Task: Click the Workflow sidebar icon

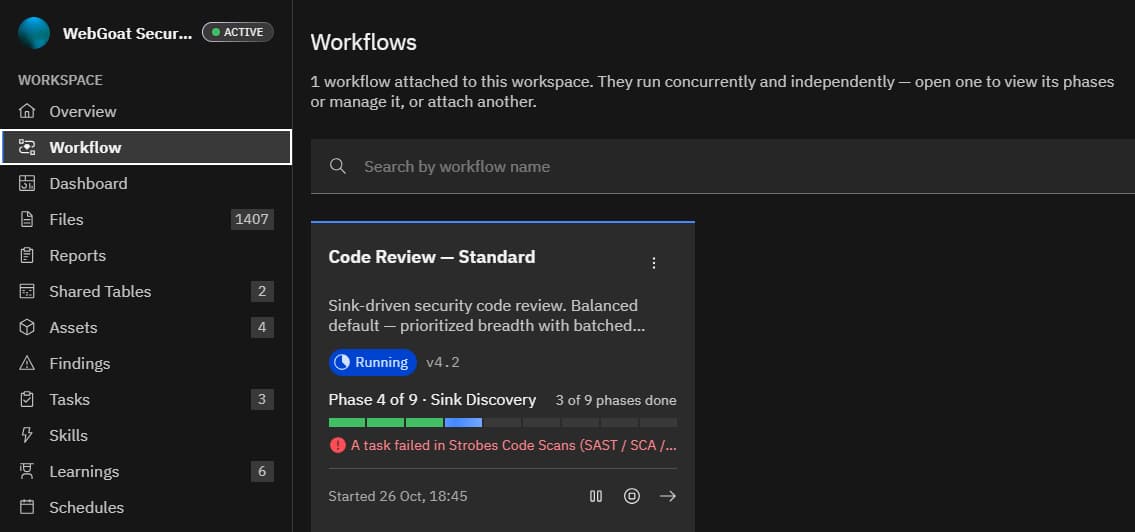Action: (27, 148)
